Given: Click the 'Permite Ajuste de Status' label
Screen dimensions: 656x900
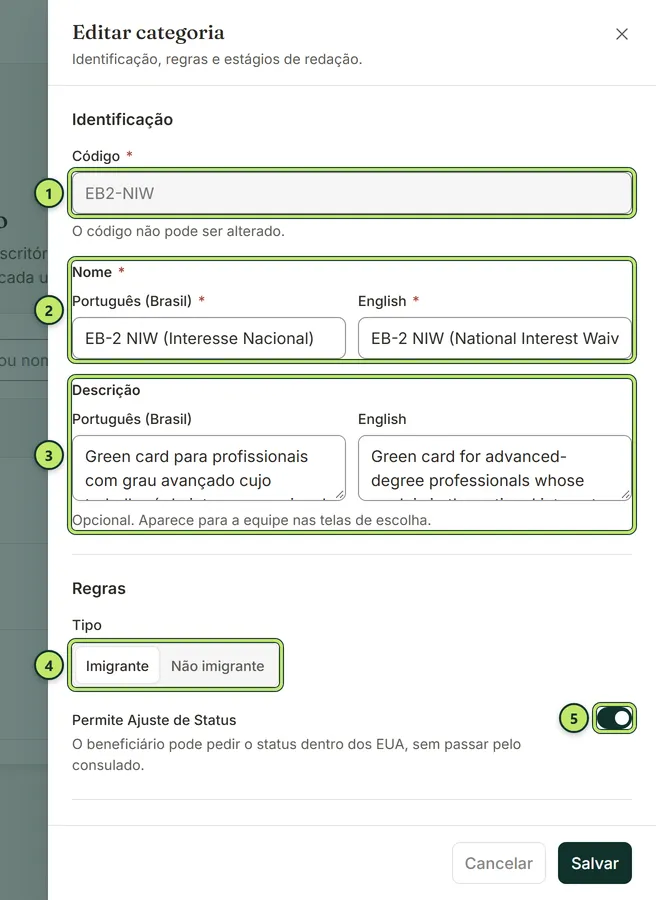Looking at the screenshot, I should click(x=154, y=720).
